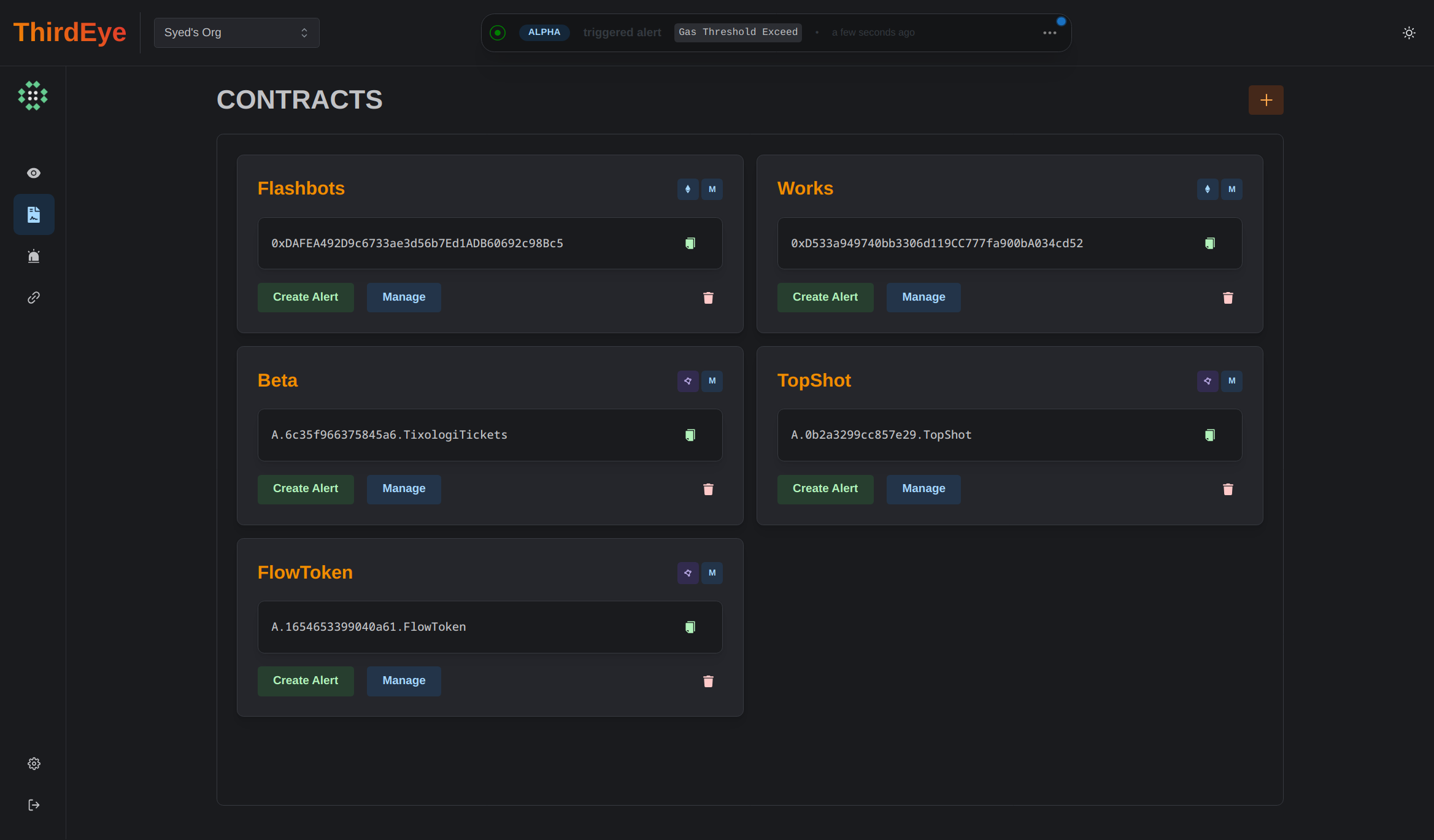Copy the TopShot contract address
The height and width of the screenshot is (840, 1434).
click(x=1209, y=435)
